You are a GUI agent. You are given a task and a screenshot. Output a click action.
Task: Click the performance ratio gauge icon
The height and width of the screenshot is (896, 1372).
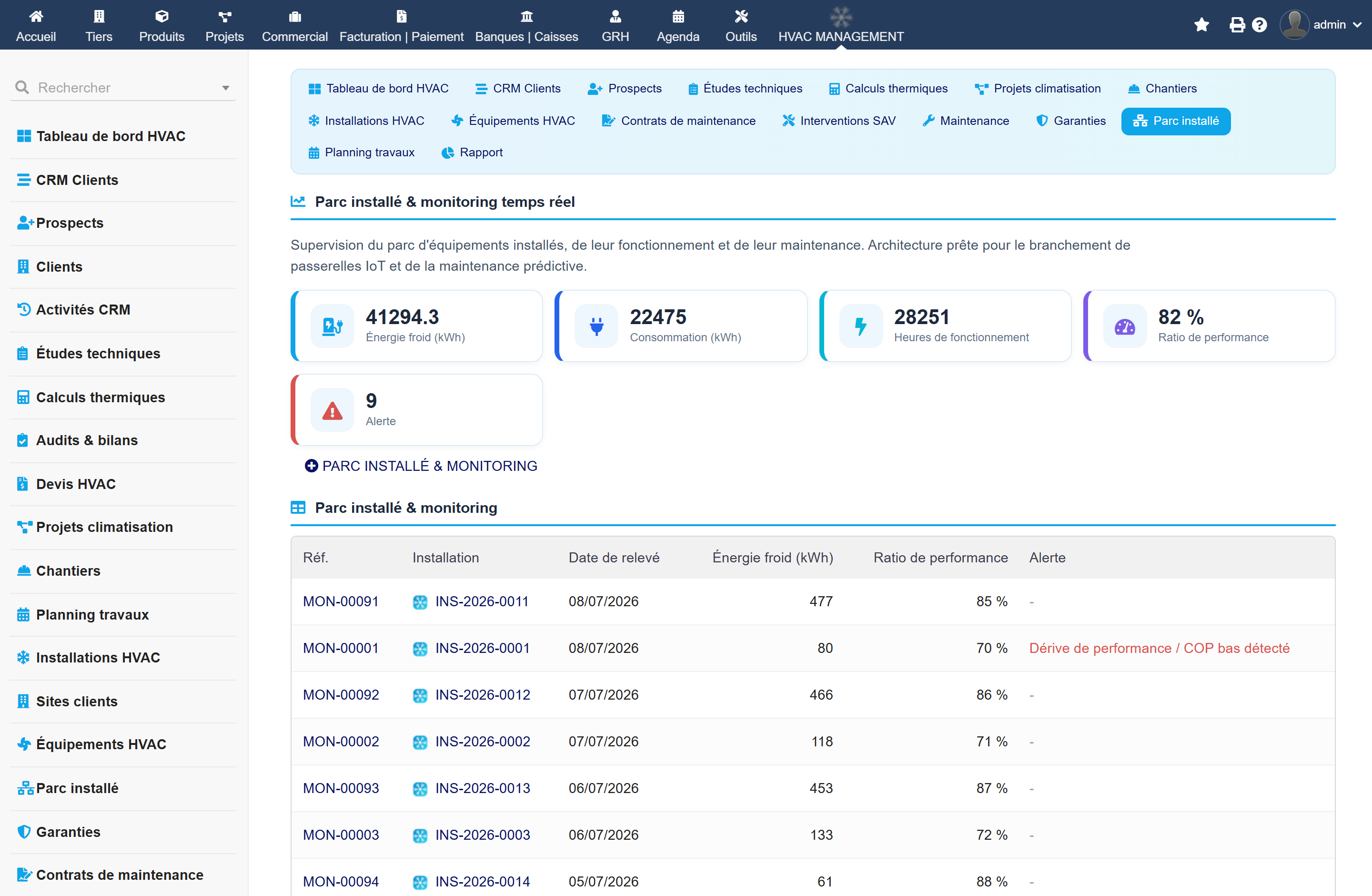(1124, 327)
